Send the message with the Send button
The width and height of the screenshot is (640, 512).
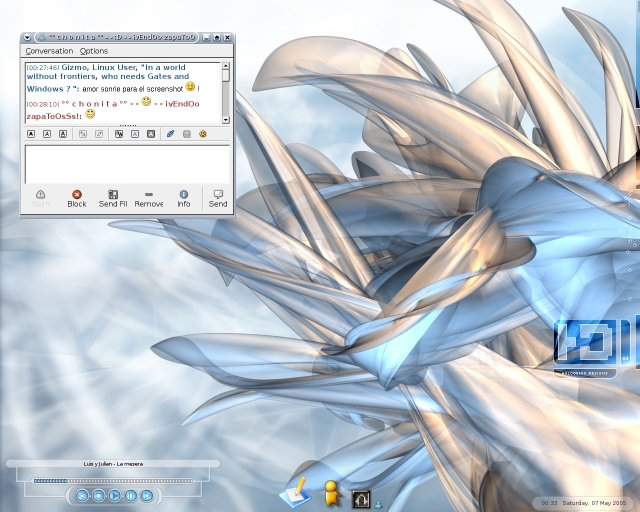coord(218,199)
